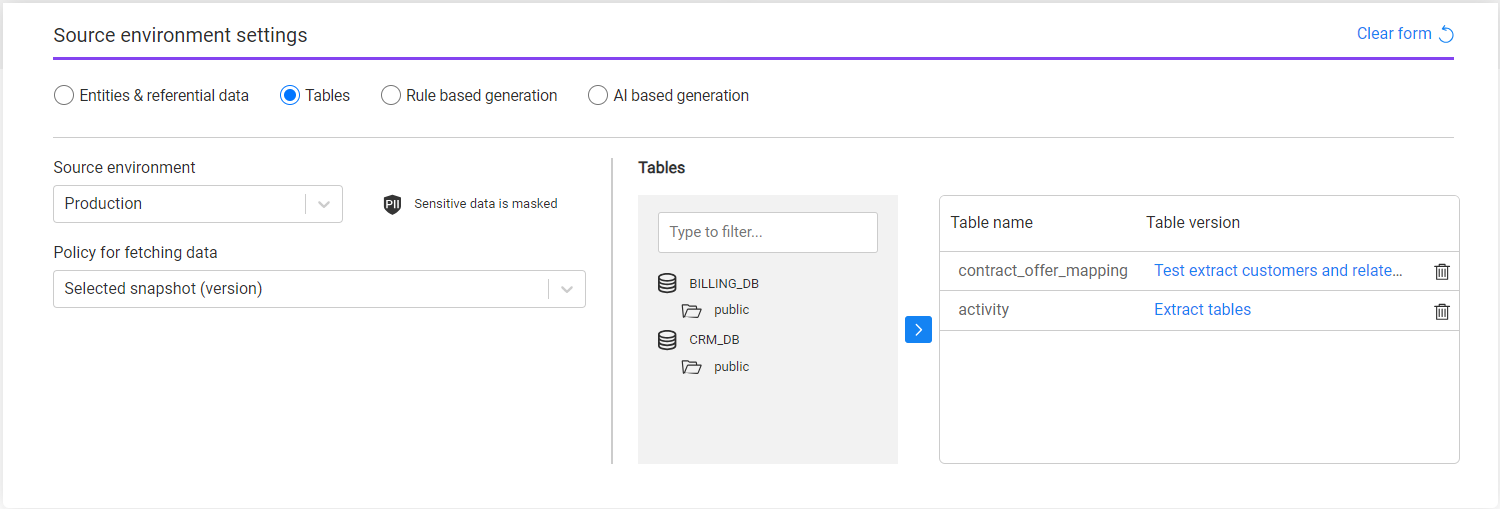Click the Table version column header

[x=1193, y=223]
